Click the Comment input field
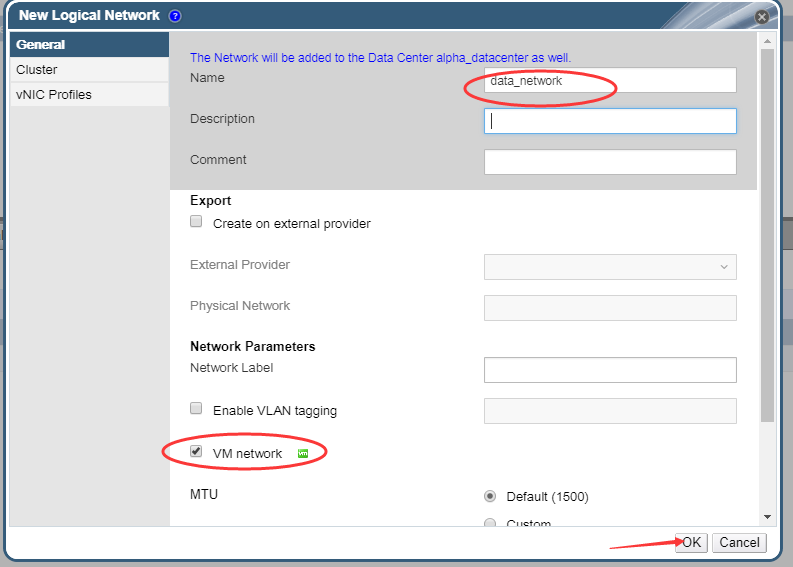The height and width of the screenshot is (567, 793). tap(610, 162)
